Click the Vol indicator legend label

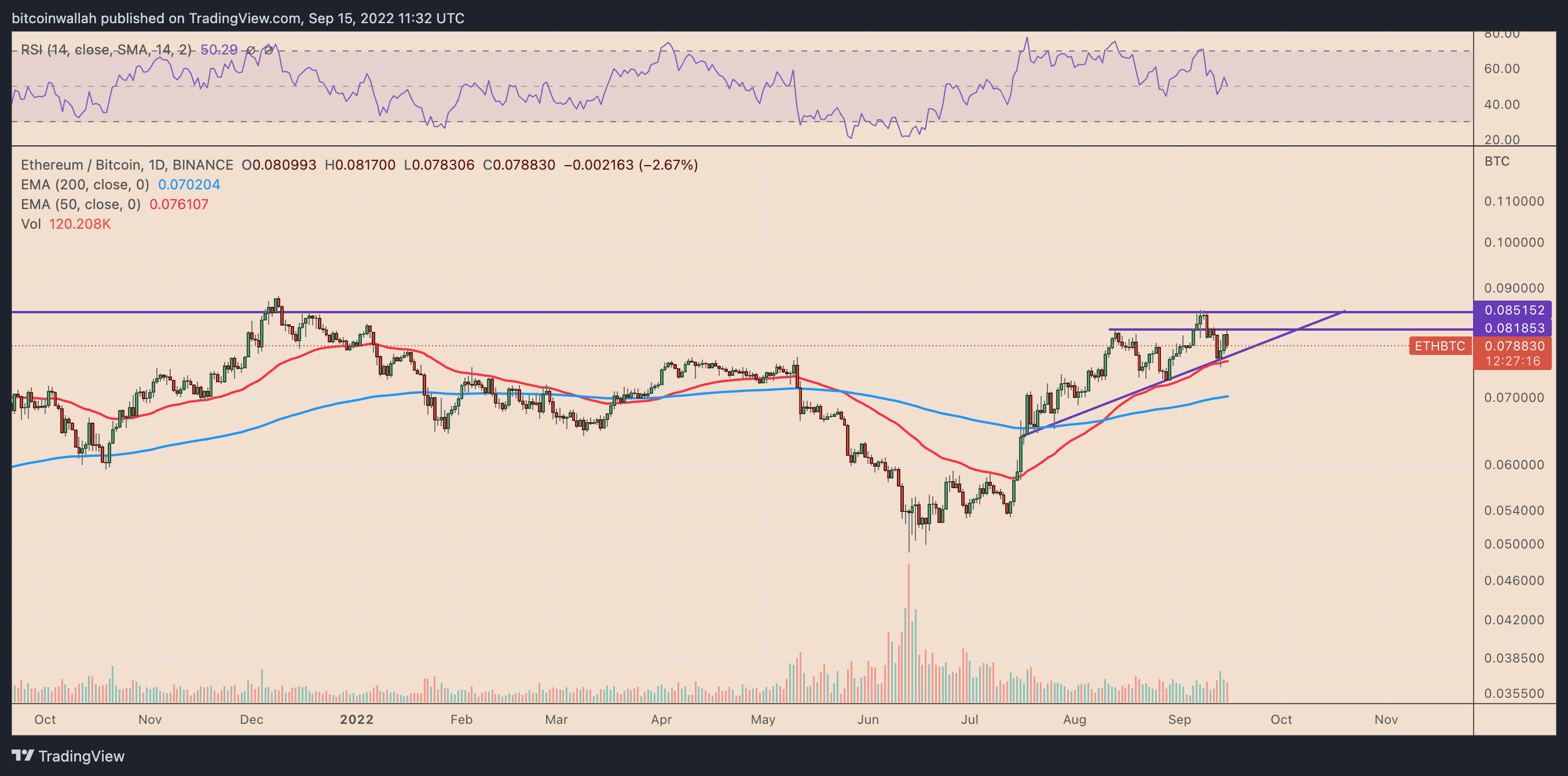31,224
